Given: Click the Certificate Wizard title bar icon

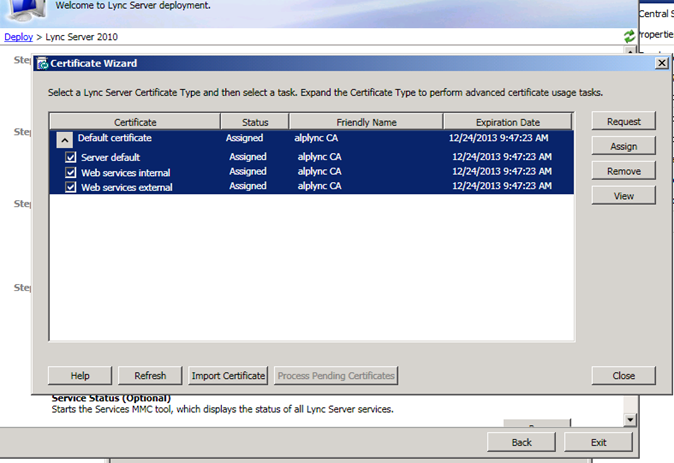Looking at the screenshot, I should click(x=43, y=64).
